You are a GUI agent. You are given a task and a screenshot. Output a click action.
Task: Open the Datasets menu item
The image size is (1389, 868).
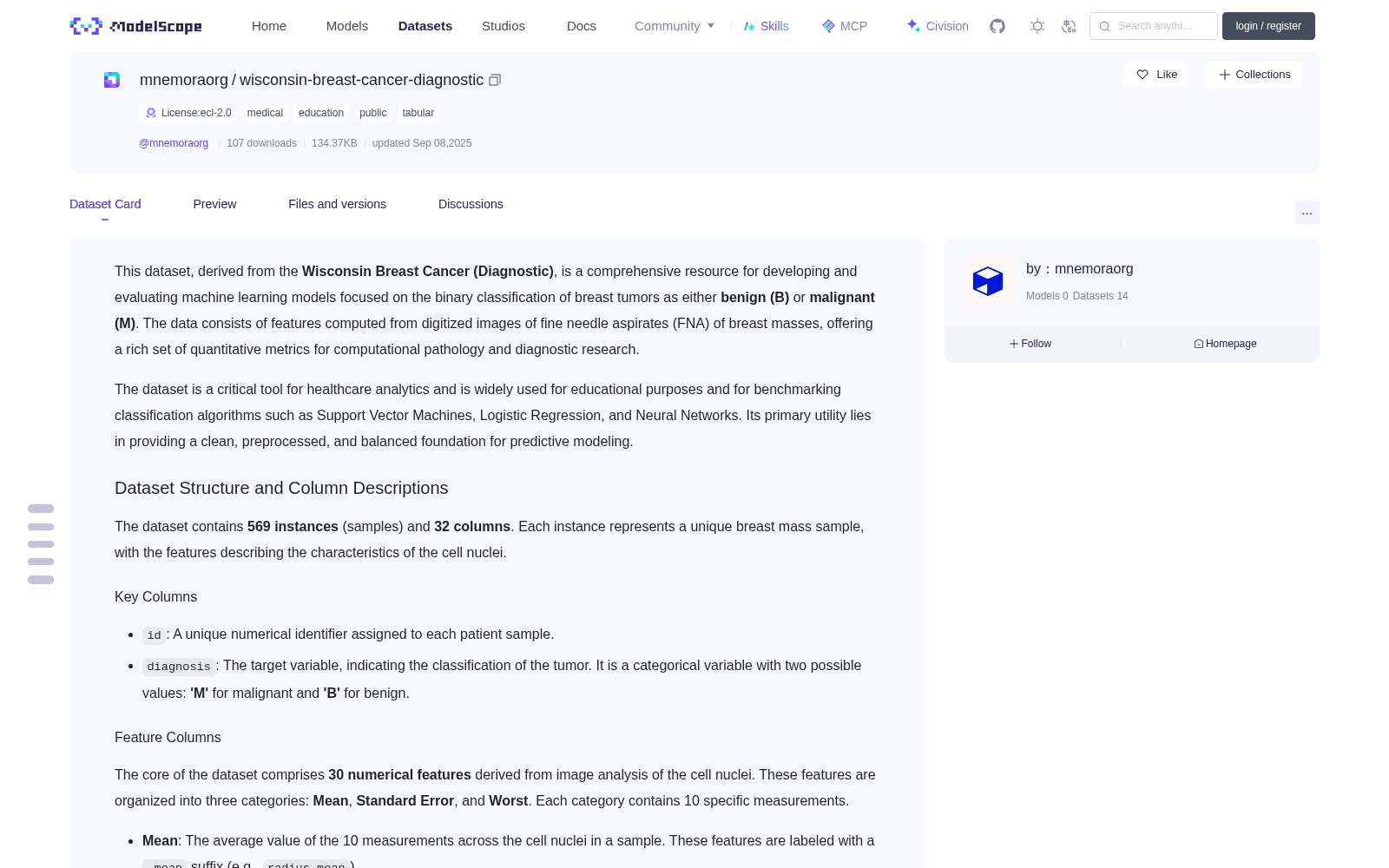pos(425,26)
